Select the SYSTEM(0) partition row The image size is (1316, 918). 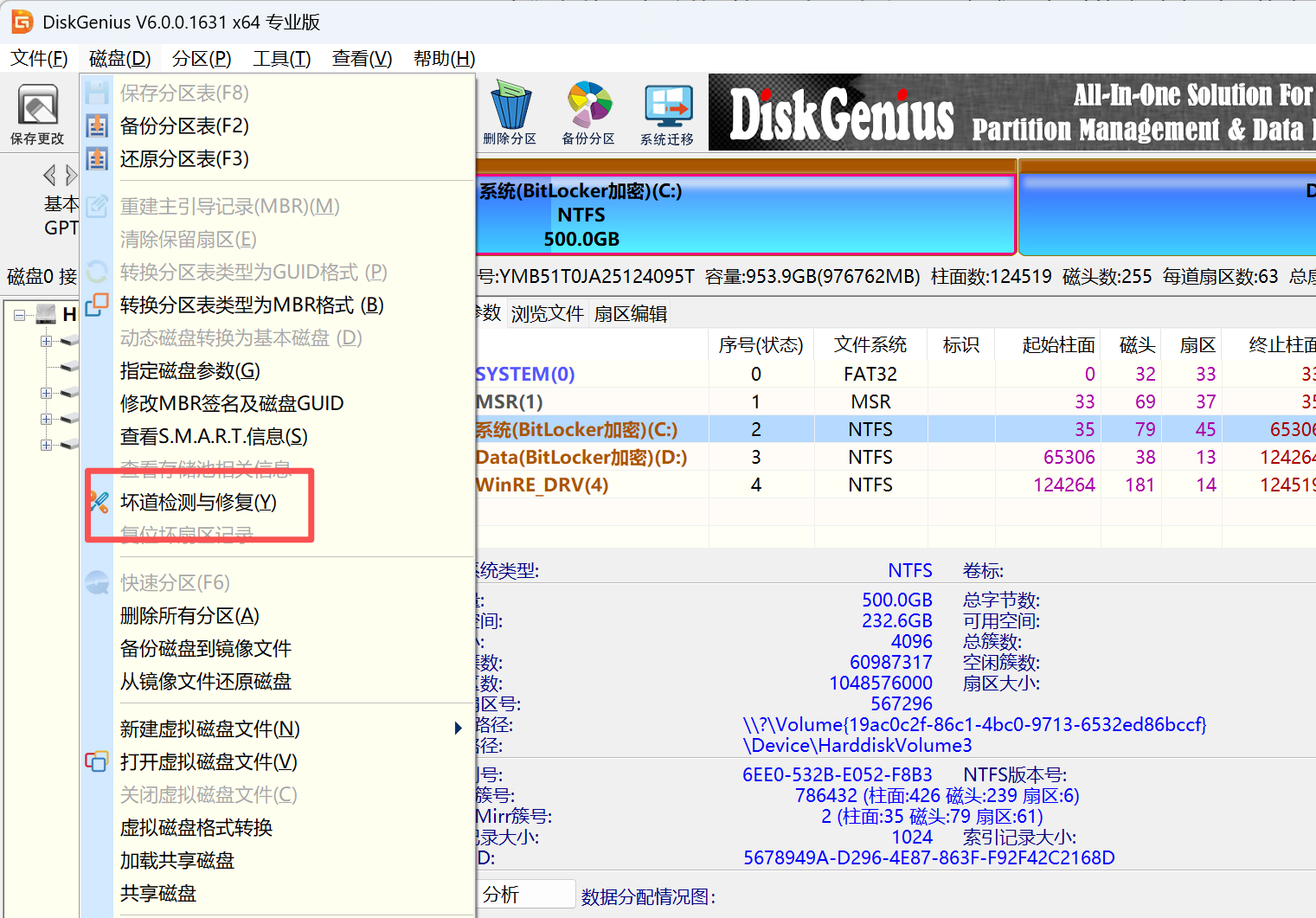[x=896, y=374]
